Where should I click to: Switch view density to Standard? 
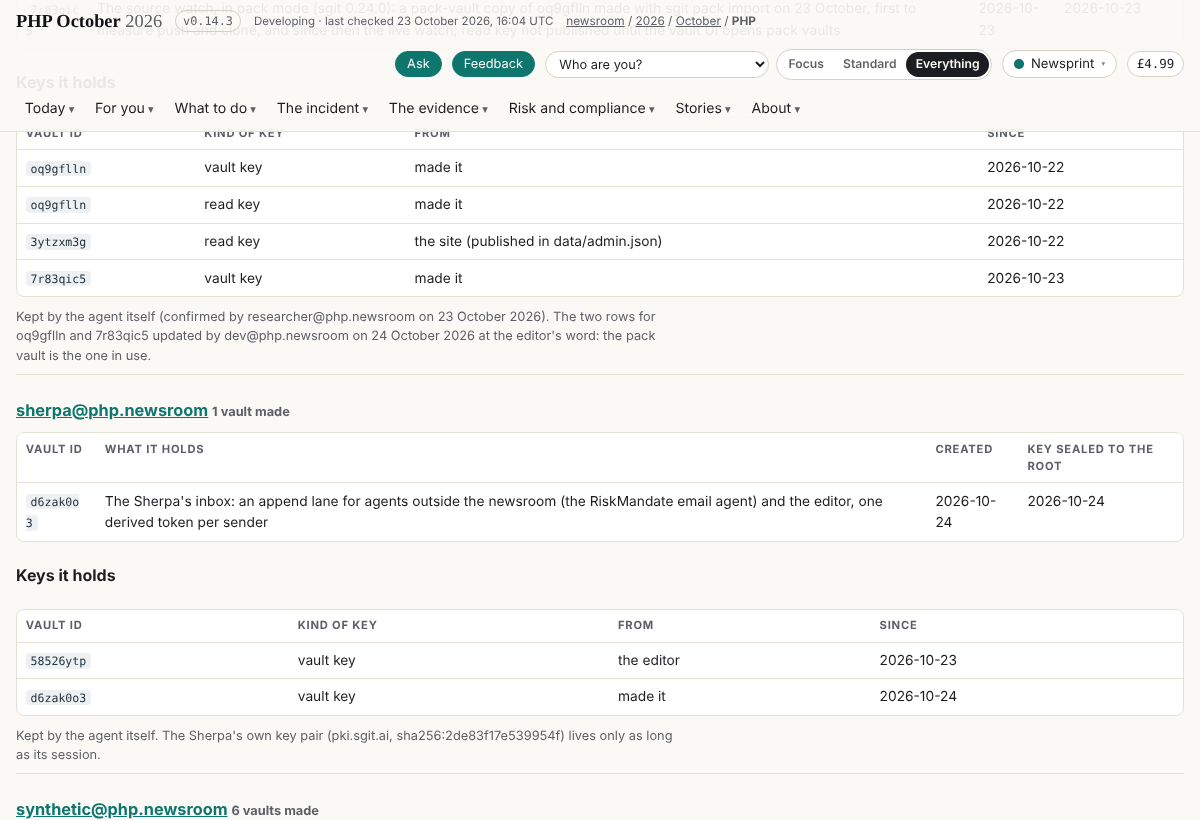pyautogui.click(x=870, y=64)
